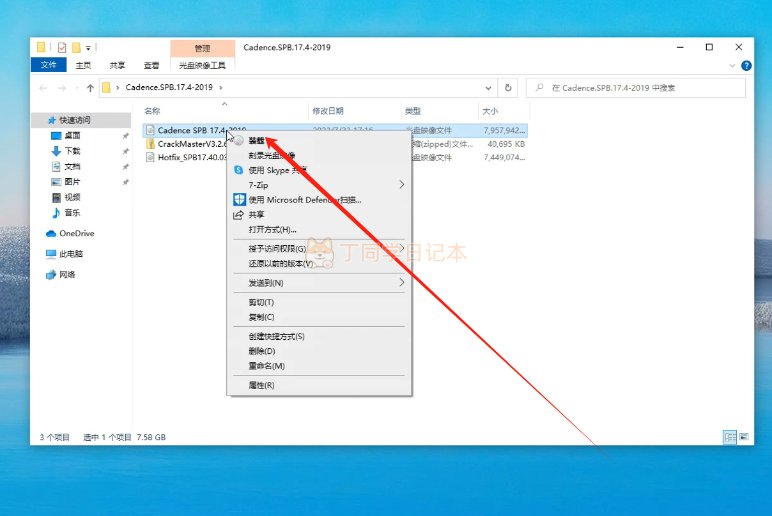Switch to the 共享 ribbon tab

117,65
